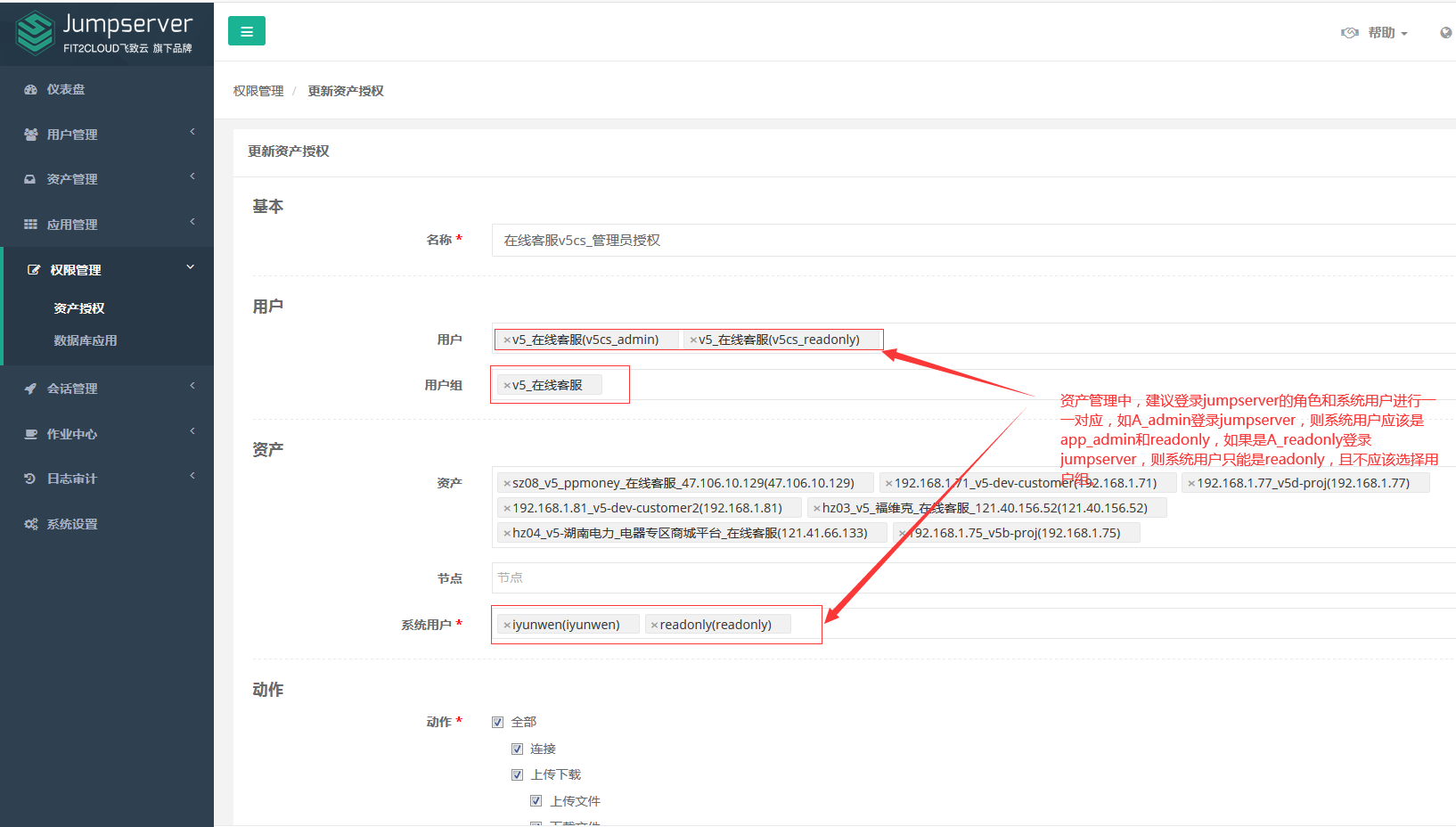
Task: Toggle sidebar with green hamburger button
Action: tap(247, 31)
